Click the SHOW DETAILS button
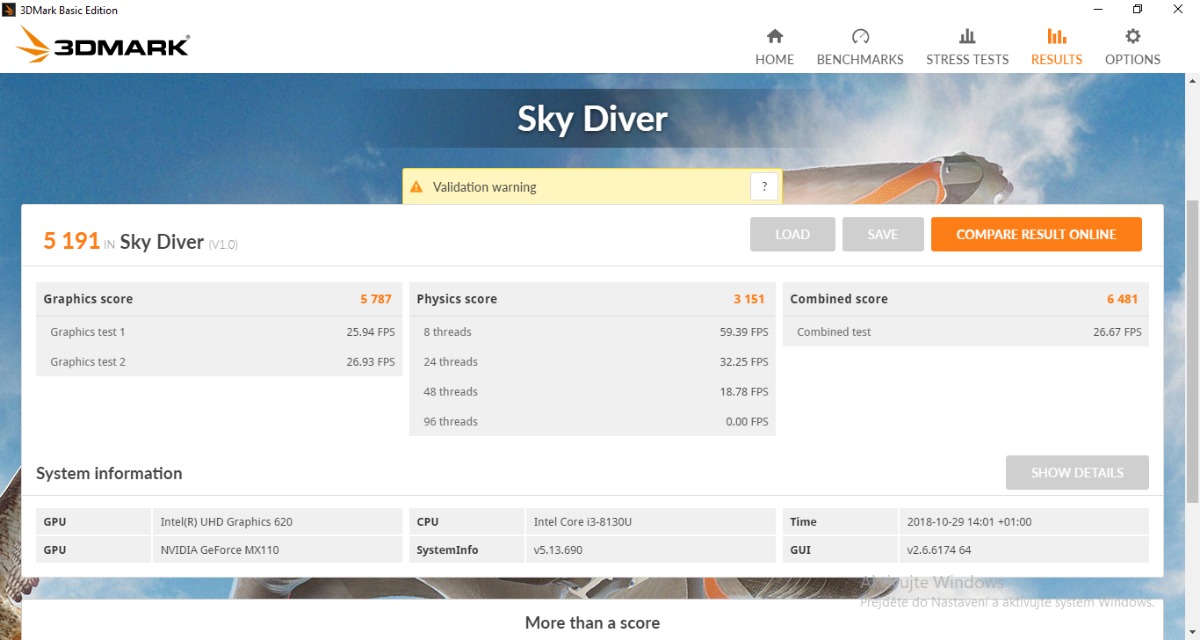 [x=1076, y=472]
